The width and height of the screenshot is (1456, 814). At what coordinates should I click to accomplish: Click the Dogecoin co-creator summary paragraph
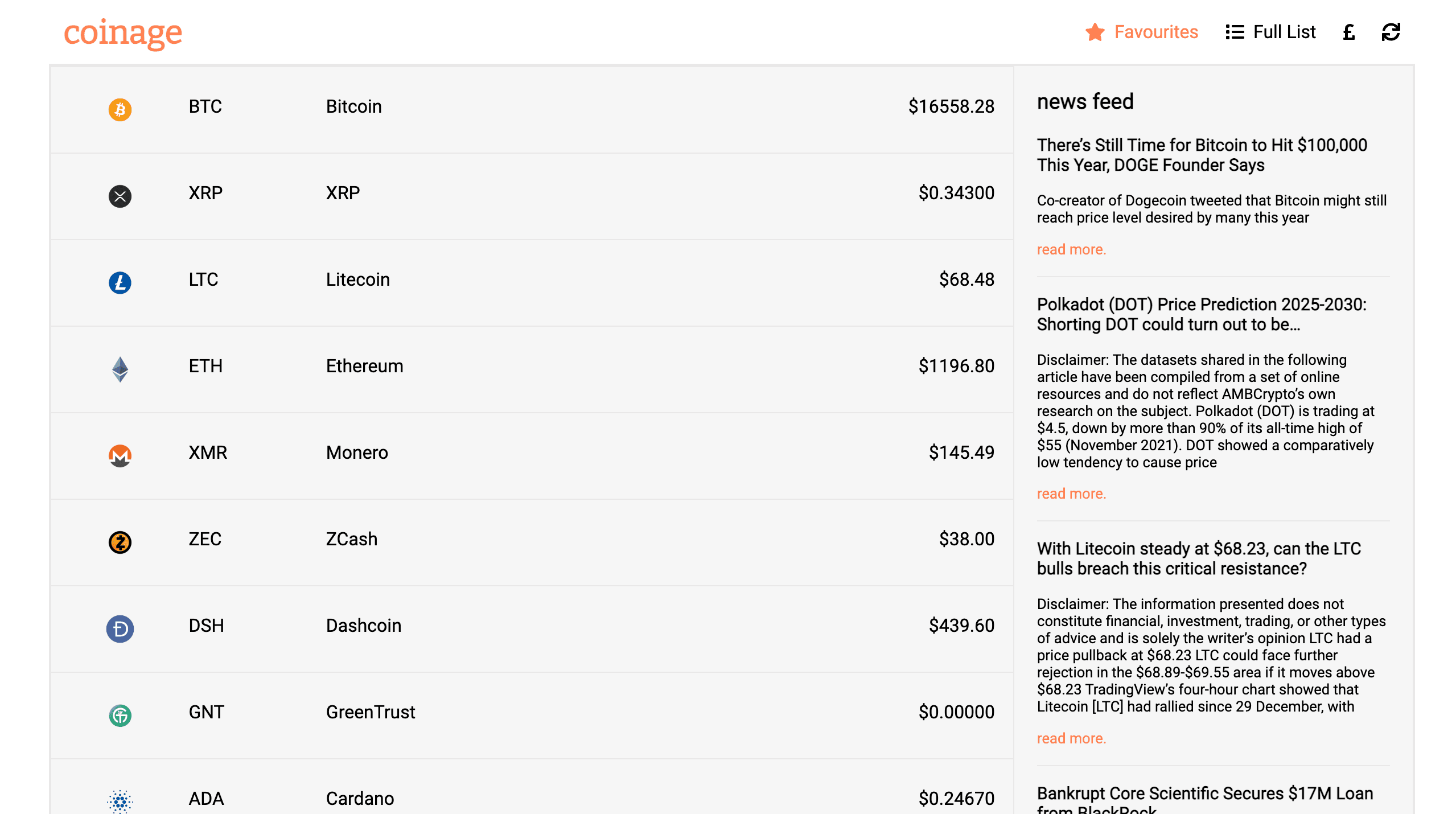[x=1212, y=209]
